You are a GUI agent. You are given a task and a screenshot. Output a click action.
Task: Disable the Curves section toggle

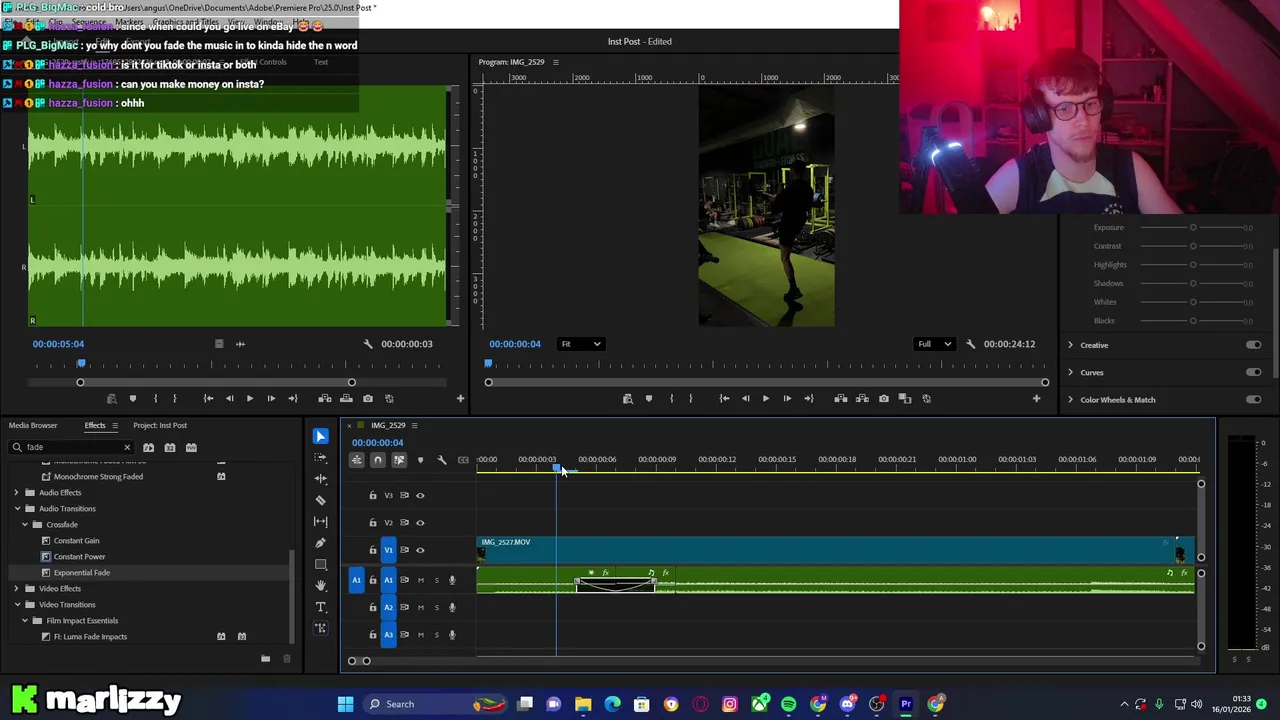[x=1253, y=372]
